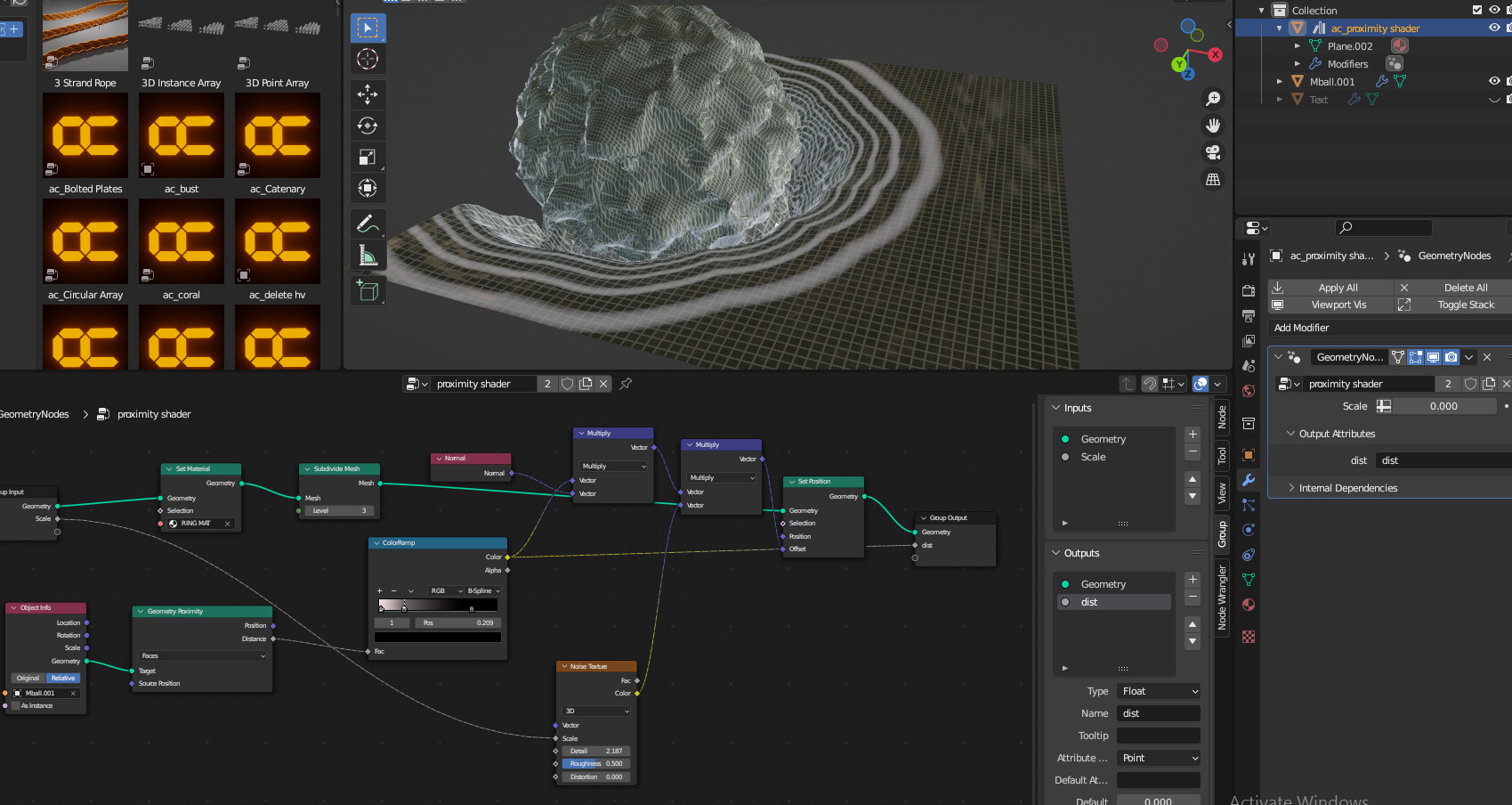This screenshot has height=805, width=1512.
Task: Expand the Plane.002 mesh data row
Action: pyautogui.click(x=1297, y=45)
